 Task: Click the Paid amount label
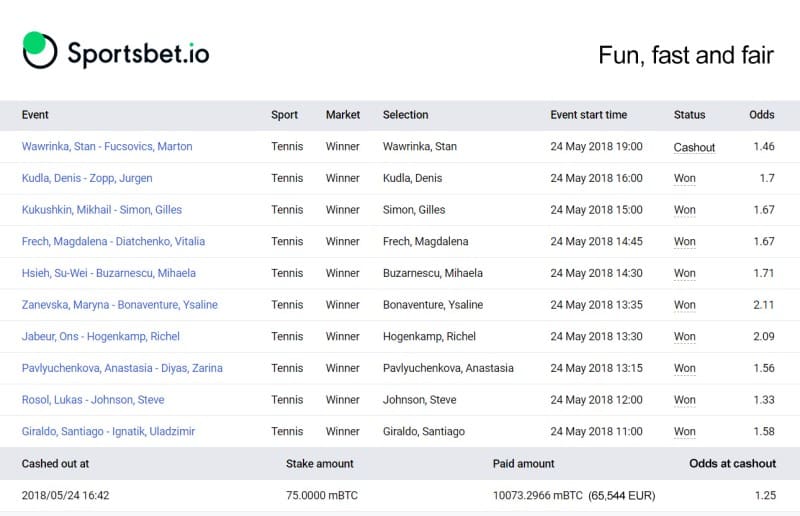click(x=523, y=464)
